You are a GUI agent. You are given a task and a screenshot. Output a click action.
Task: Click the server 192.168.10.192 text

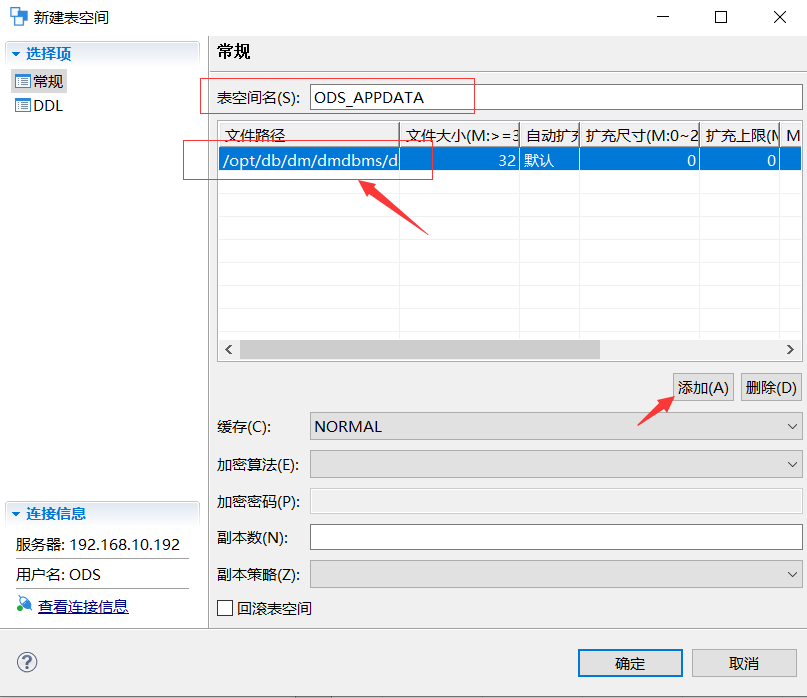click(98, 544)
